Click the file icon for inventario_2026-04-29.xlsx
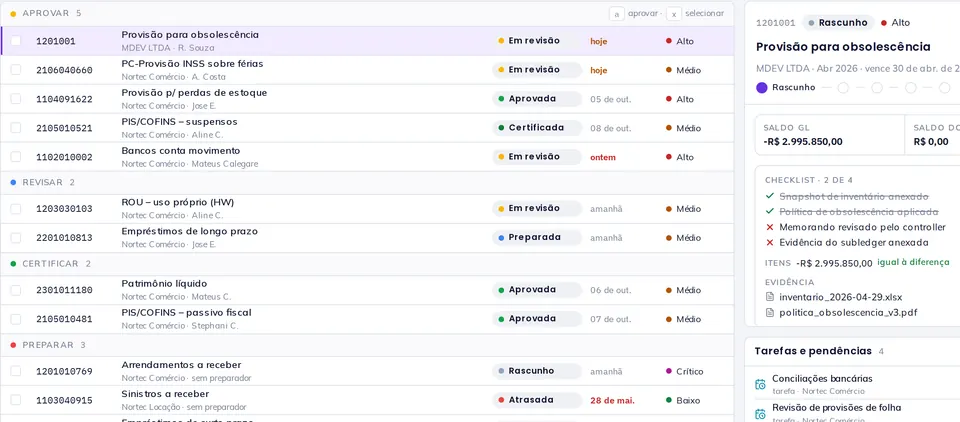Image resolution: width=960 pixels, height=422 pixels. (770, 297)
